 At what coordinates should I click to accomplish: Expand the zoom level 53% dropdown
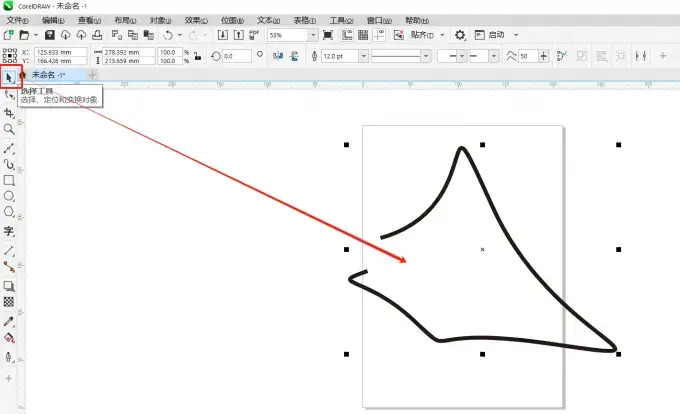[313, 35]
